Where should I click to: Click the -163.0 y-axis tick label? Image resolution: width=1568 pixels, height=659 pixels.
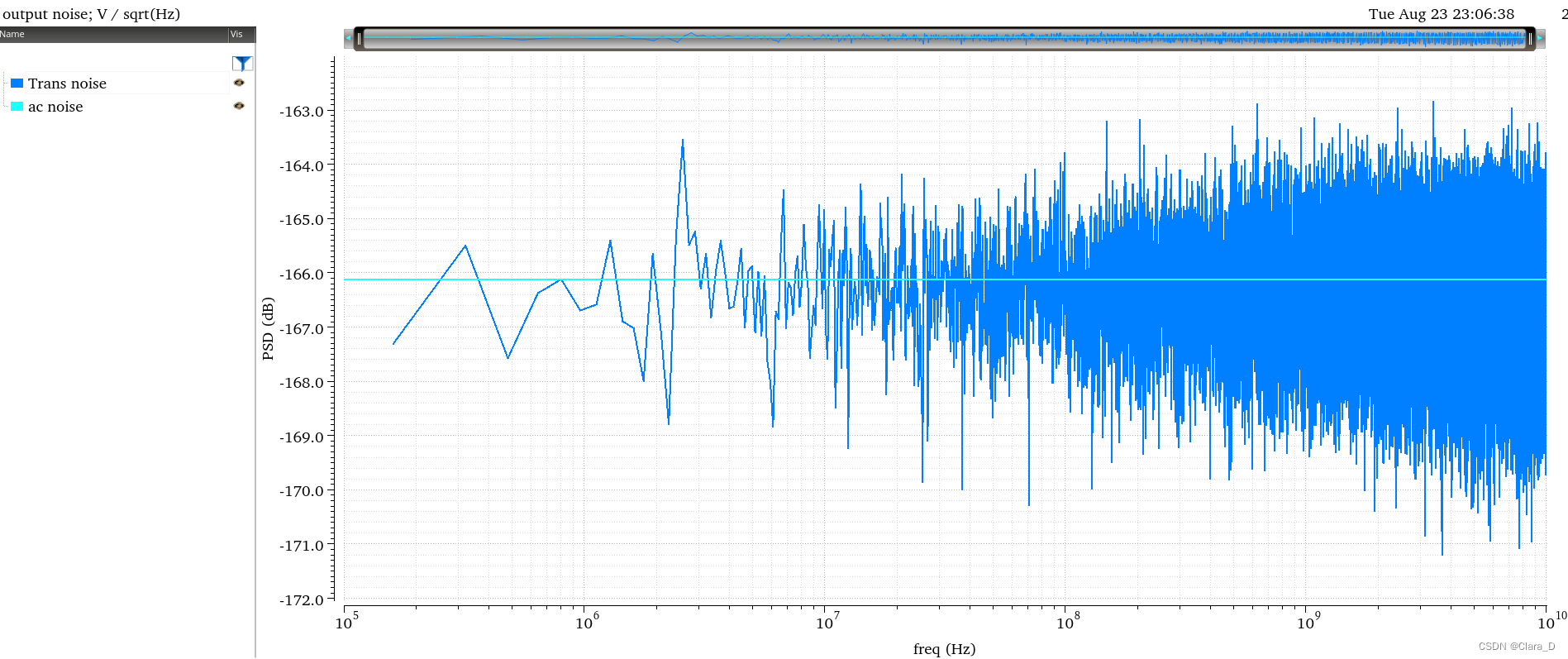pos(301,112)
